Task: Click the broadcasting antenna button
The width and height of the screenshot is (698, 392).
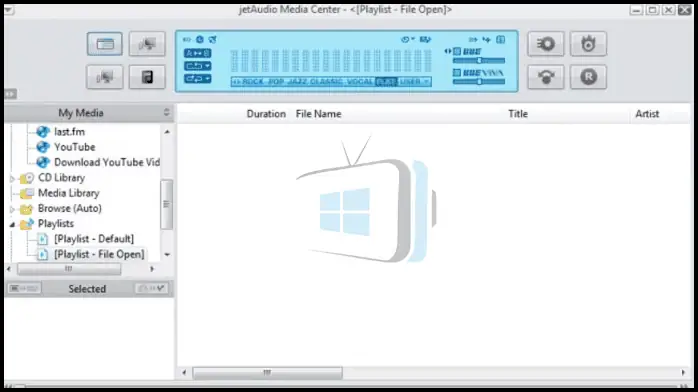Action: (x=546, y=77)
